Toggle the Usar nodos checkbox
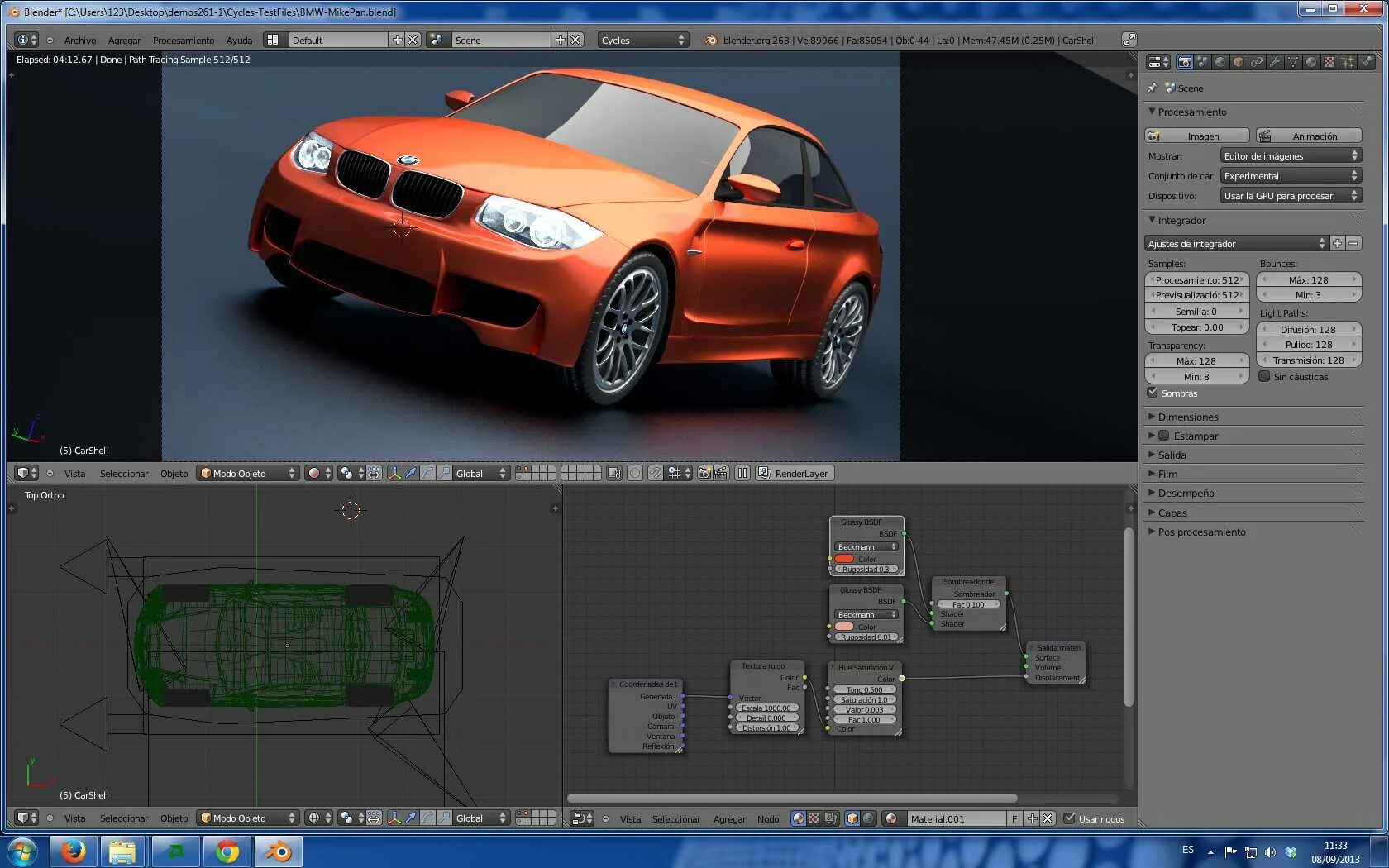Screen dimensions: 1389x868 coord(1070,818)
